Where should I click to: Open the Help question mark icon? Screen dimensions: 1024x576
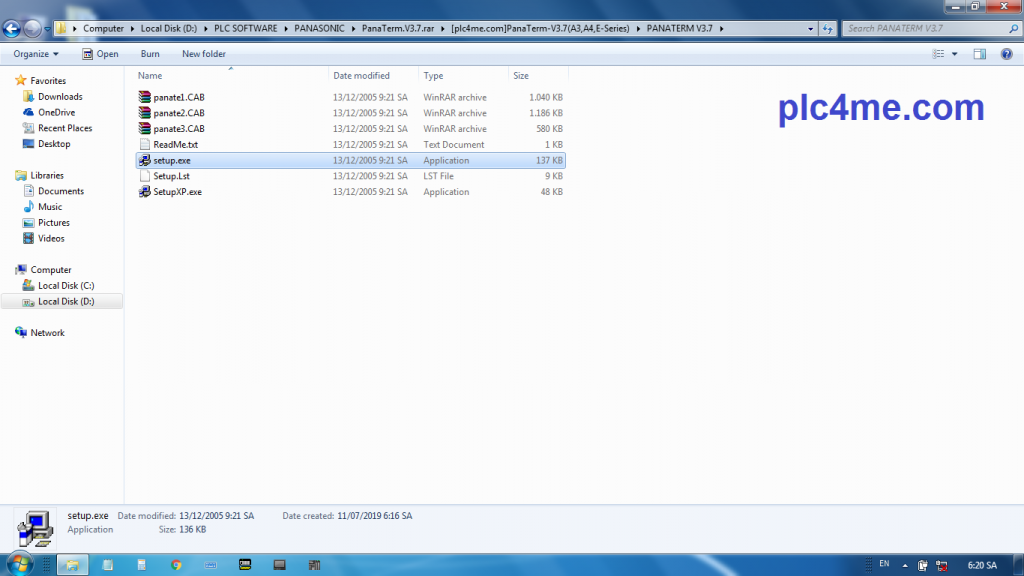coord(1006,54)
